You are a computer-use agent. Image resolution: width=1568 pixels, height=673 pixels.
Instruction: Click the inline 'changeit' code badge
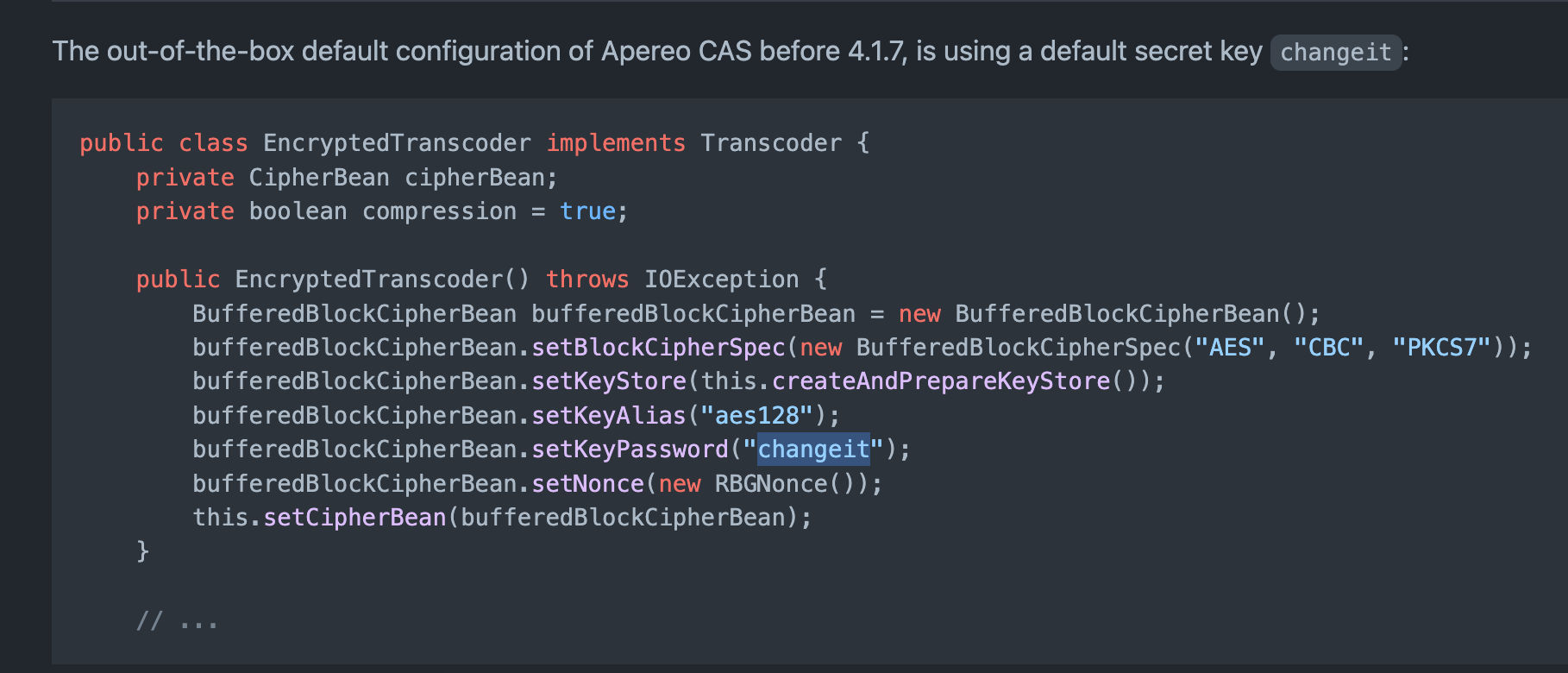[1335, 53]
